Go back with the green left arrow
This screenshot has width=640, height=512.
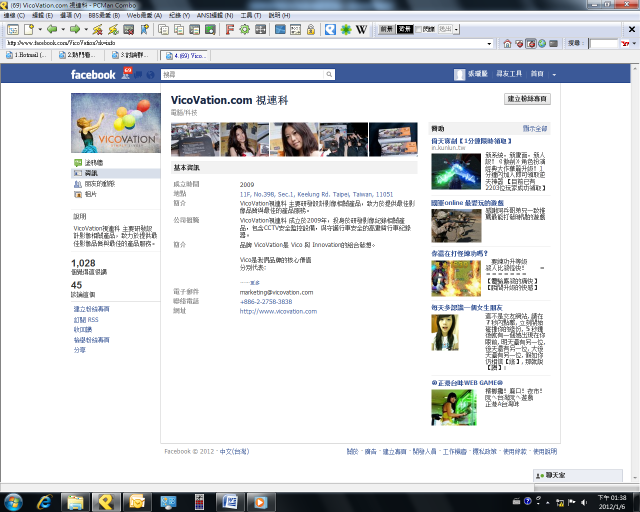[52, 29]
